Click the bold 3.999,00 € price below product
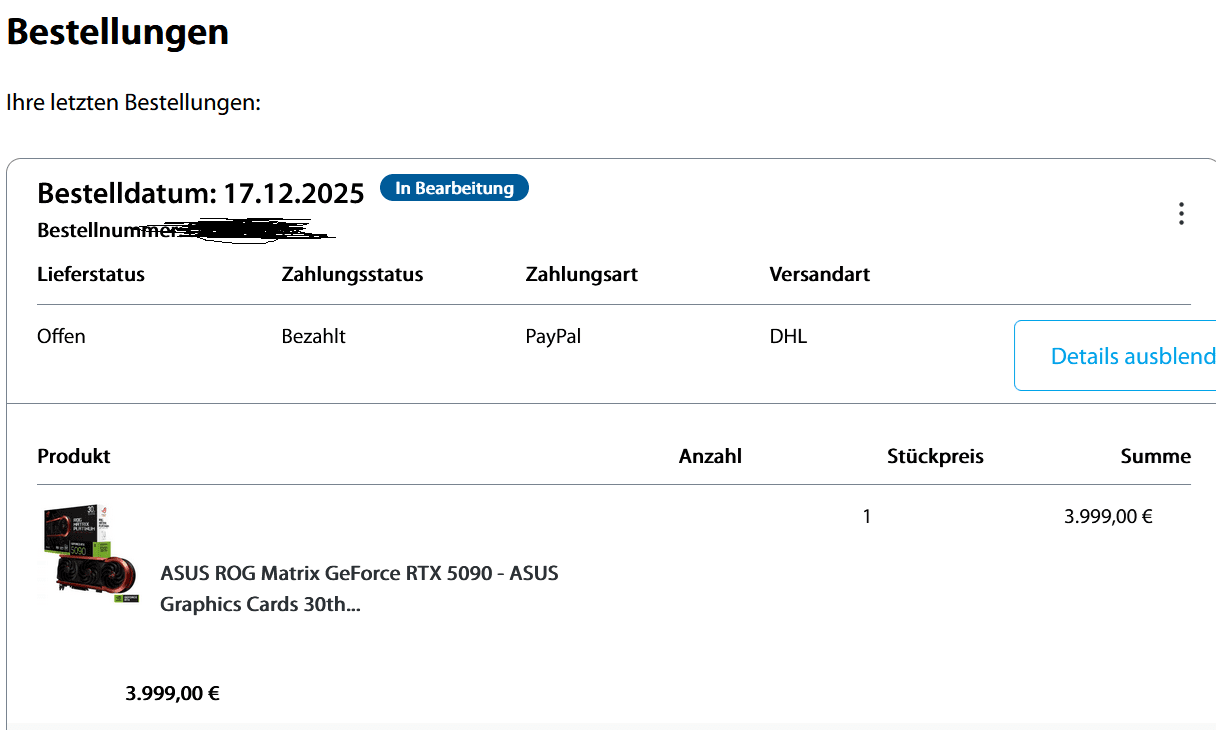This screenshot has height=730, width=1216. tap(172, 693)
